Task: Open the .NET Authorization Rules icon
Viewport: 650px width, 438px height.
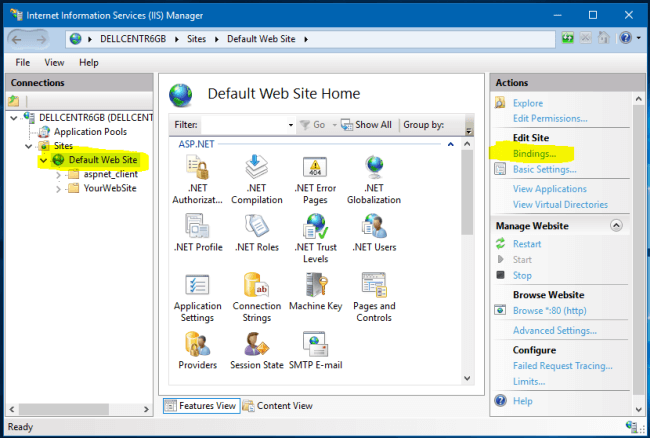Action: (198, 166)
